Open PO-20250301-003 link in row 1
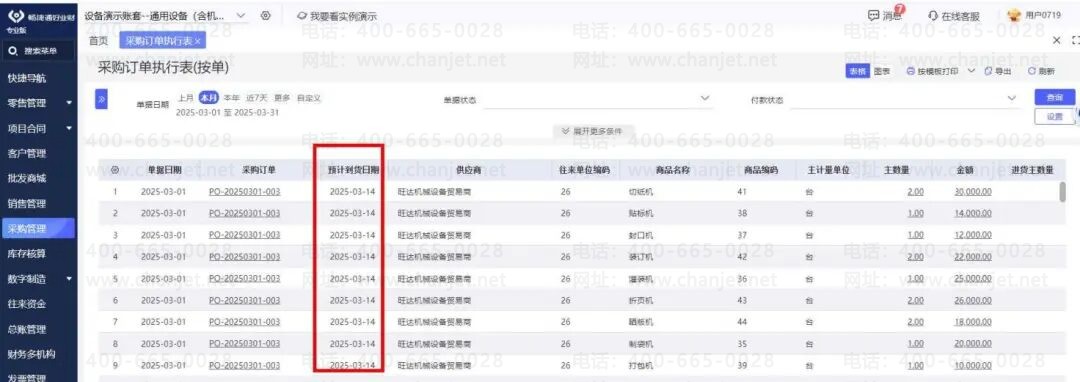Viewport: 1080px width, 382px height. 245,191
